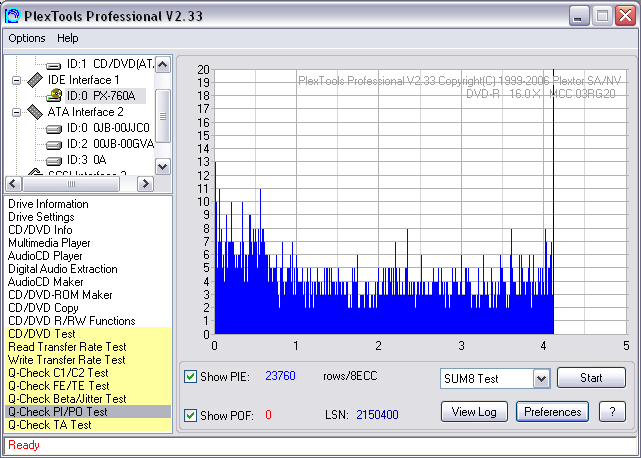Open Drive Settings function
Screen dimensions: 641x458
click(41, 217)
